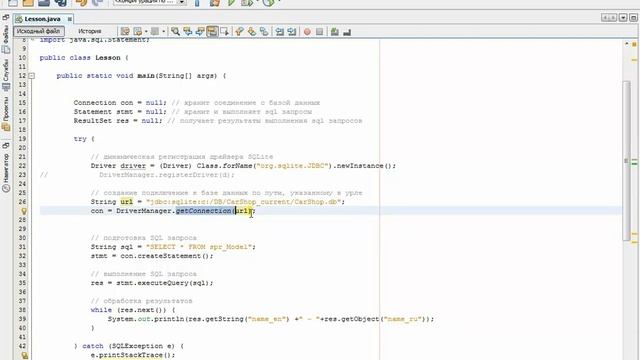The height and width of the screenshot is (360, 640).
Task: Open the Файлы side panel tab
Action: click(6, 40)
